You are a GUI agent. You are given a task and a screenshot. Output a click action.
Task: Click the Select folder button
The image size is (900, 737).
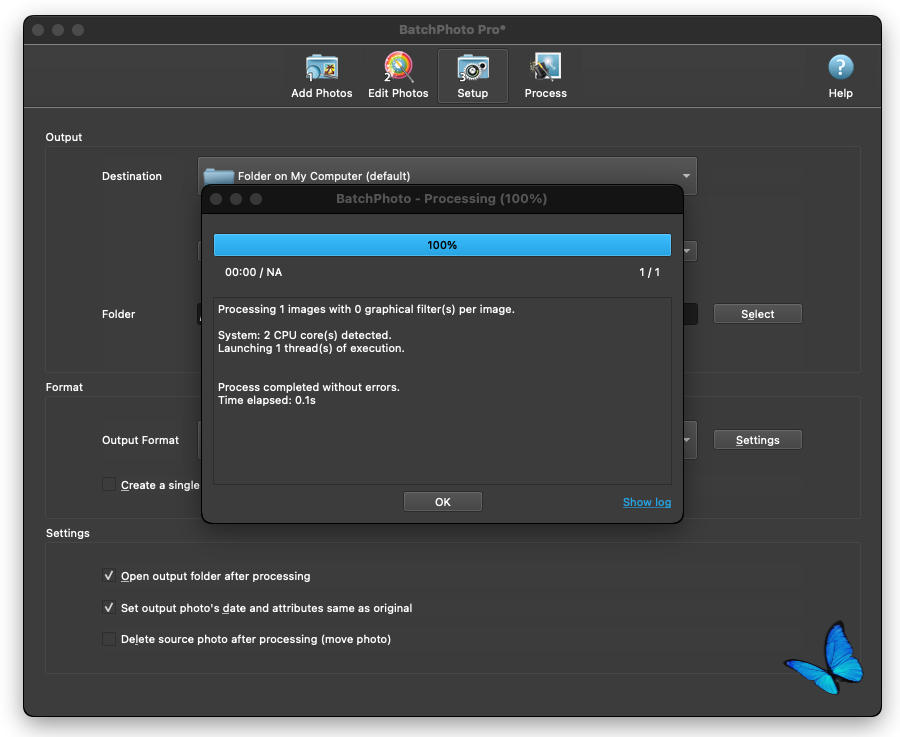pyautogui.click(x=758, y=314)
